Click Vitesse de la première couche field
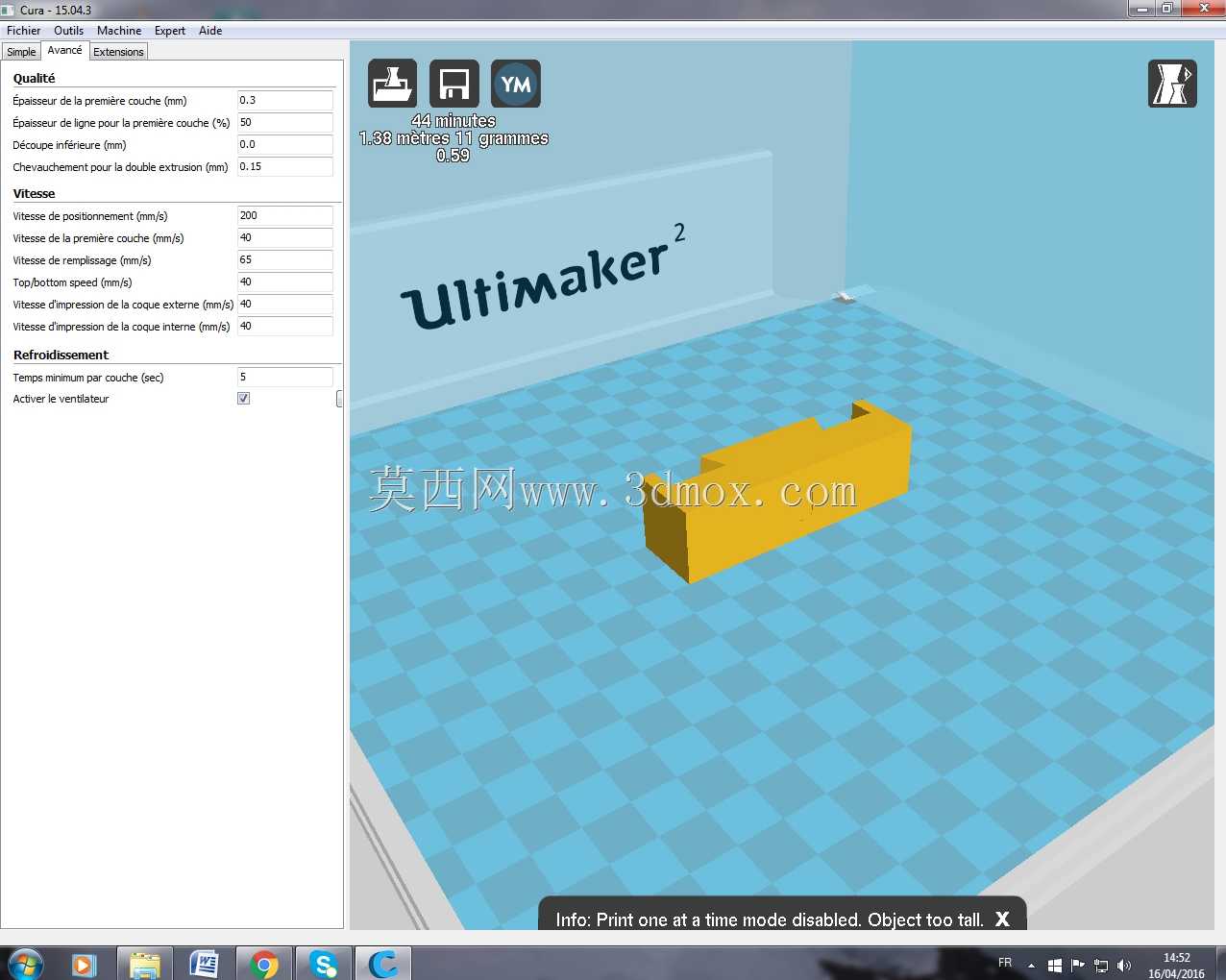The height and width of the screenshot is (980, 1226). [285, 237]
